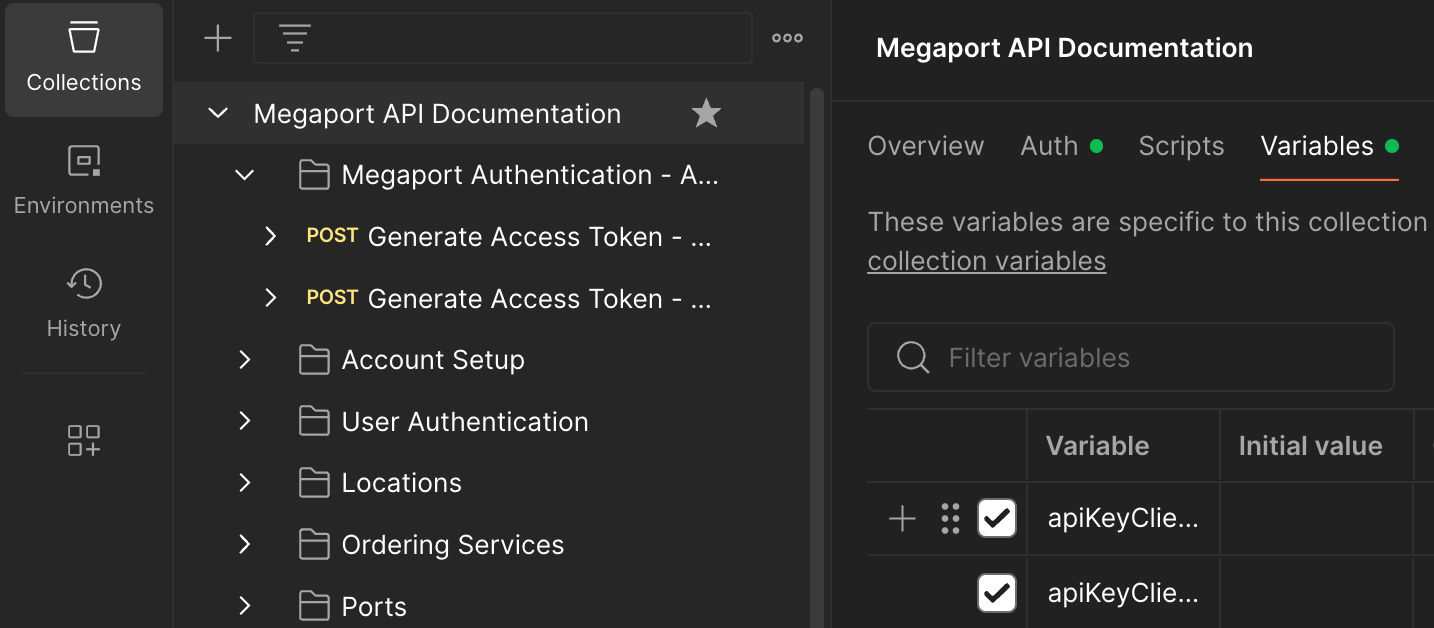Click initial value cell of first apiKeyClie... variable
1434x628 pixels.
pos(1316,518)
